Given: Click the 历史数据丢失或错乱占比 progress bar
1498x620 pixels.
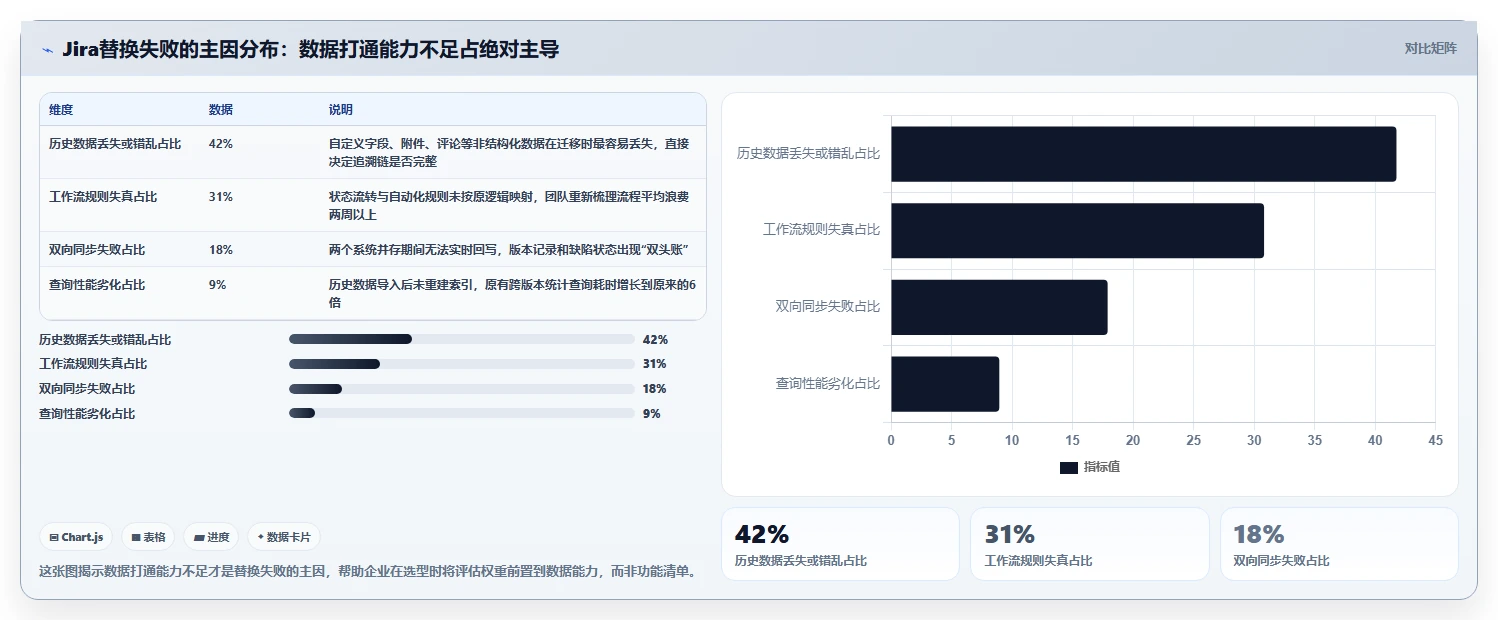Looking at the screenshot, I should (462, 339).
